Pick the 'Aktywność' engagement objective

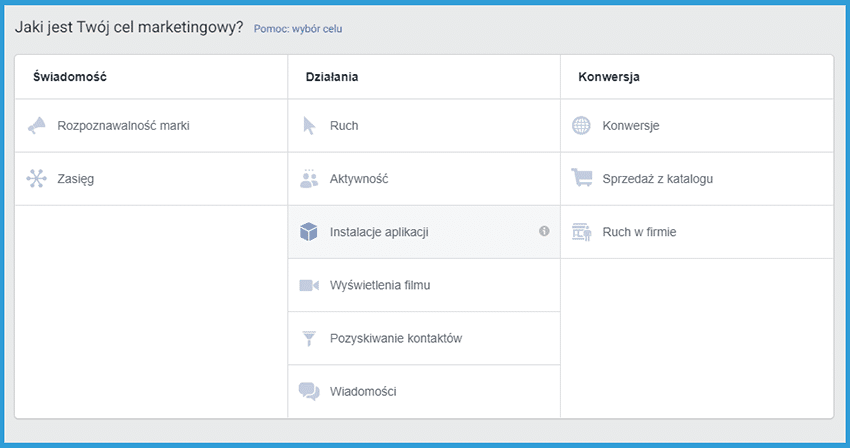424,178
